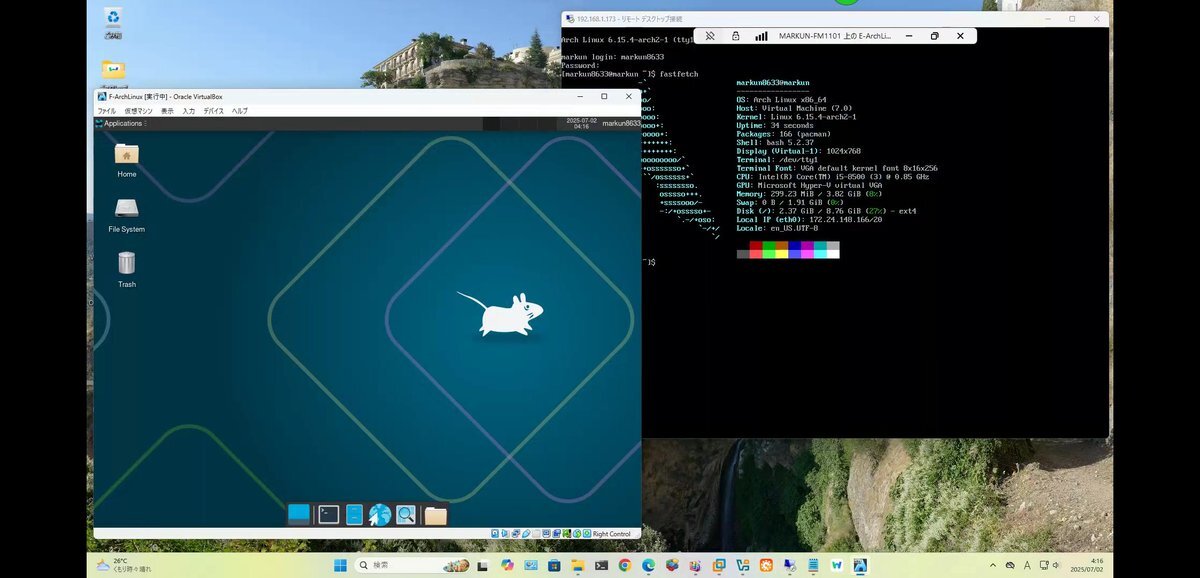
Task: Launch File Manager from Xfce dock
Action: pos(354,514)
